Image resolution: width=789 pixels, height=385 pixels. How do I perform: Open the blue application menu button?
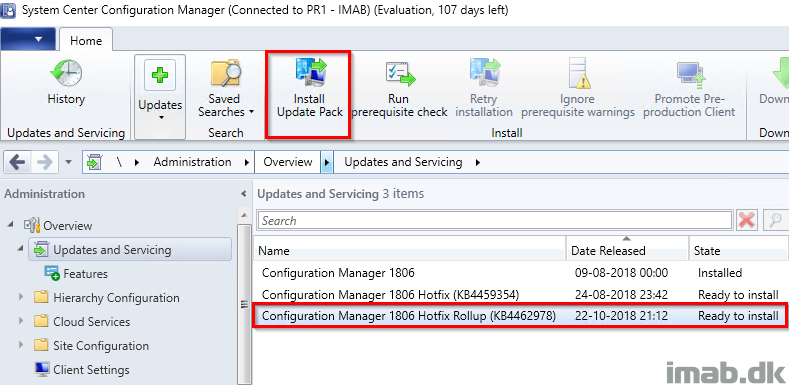28,39
